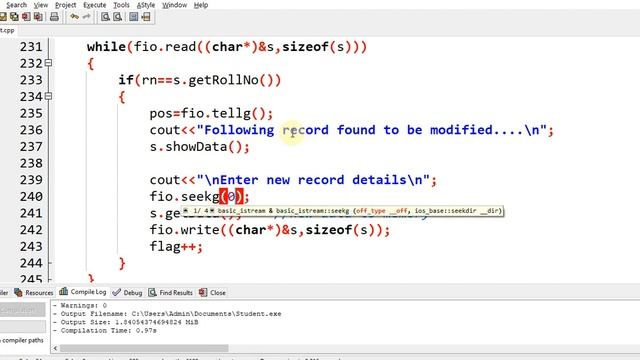Click the Close tab in bottom panel

[x=212, y=292]
